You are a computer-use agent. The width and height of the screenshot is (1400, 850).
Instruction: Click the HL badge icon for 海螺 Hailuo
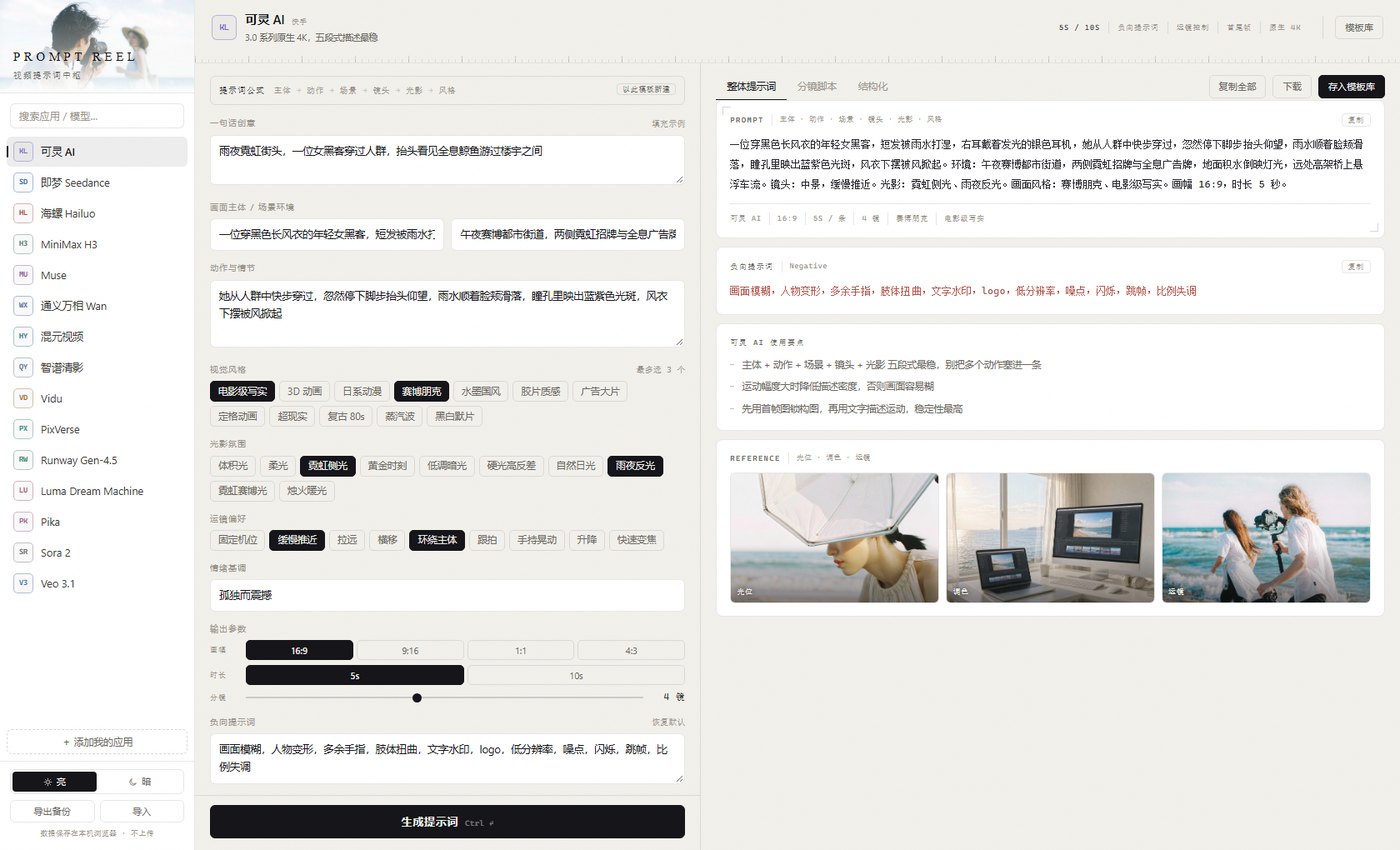[x=23, y=213]
